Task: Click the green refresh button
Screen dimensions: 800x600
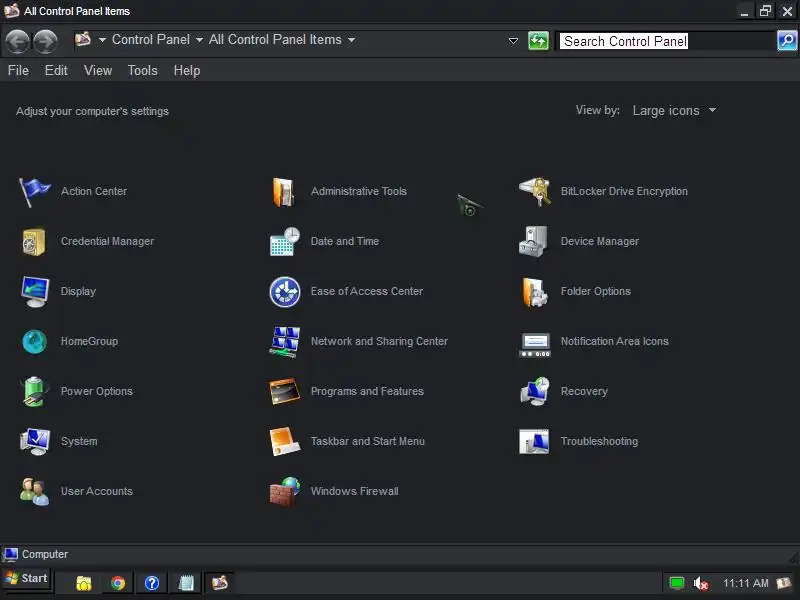Action: coord(538,40)
